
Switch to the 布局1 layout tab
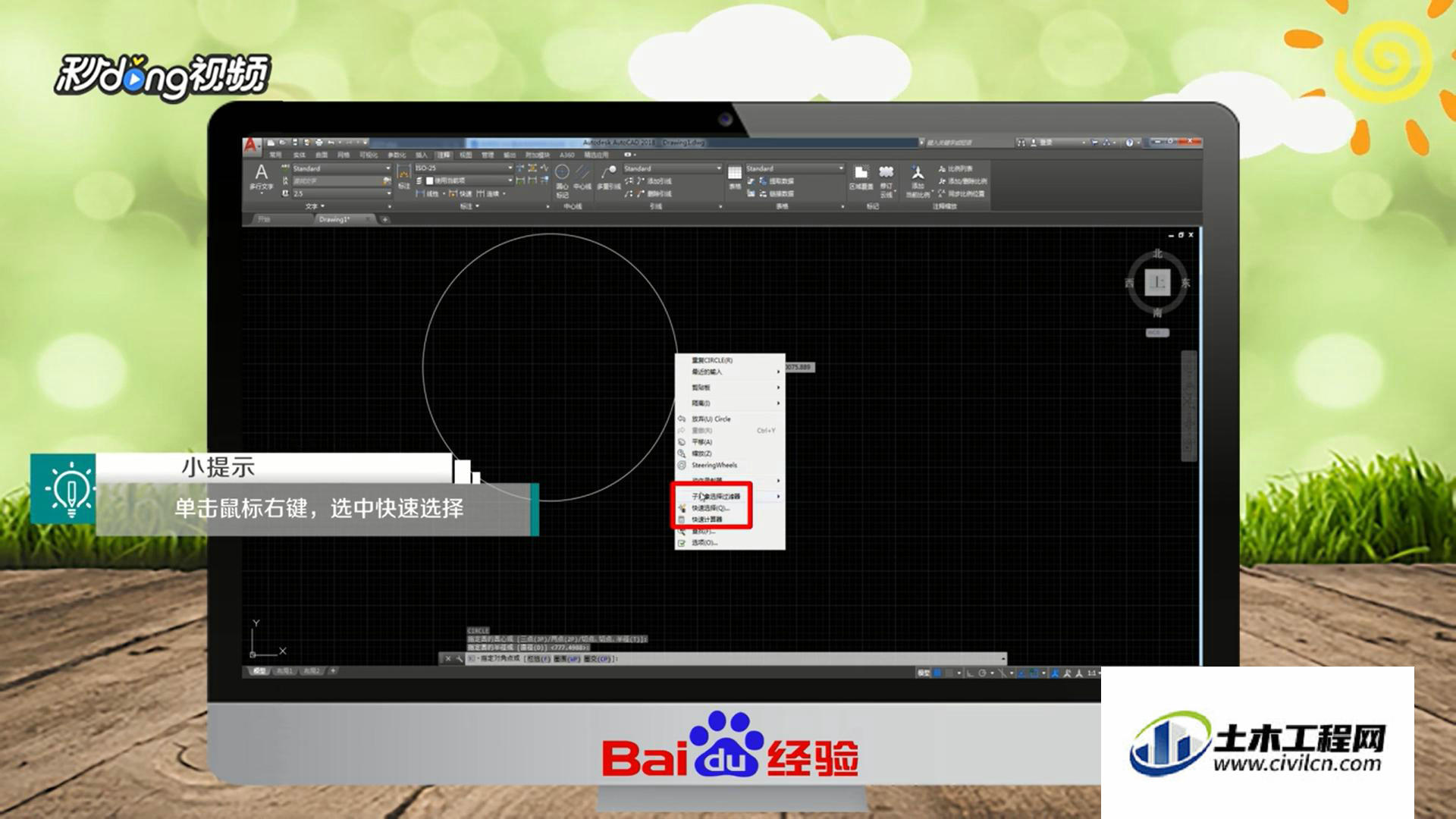(284, 671)
